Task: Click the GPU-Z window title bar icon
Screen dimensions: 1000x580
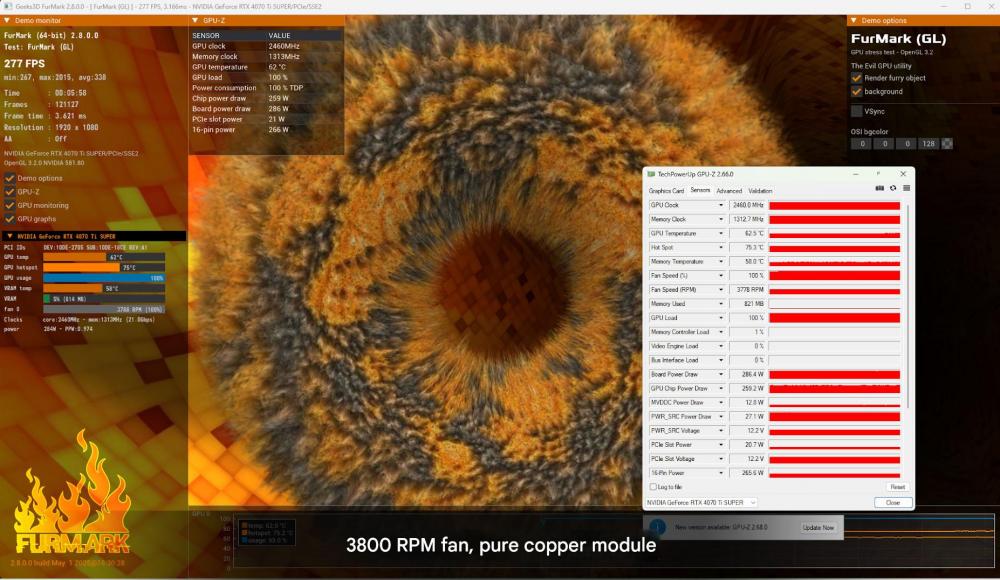Action: (x=651, y=173)
